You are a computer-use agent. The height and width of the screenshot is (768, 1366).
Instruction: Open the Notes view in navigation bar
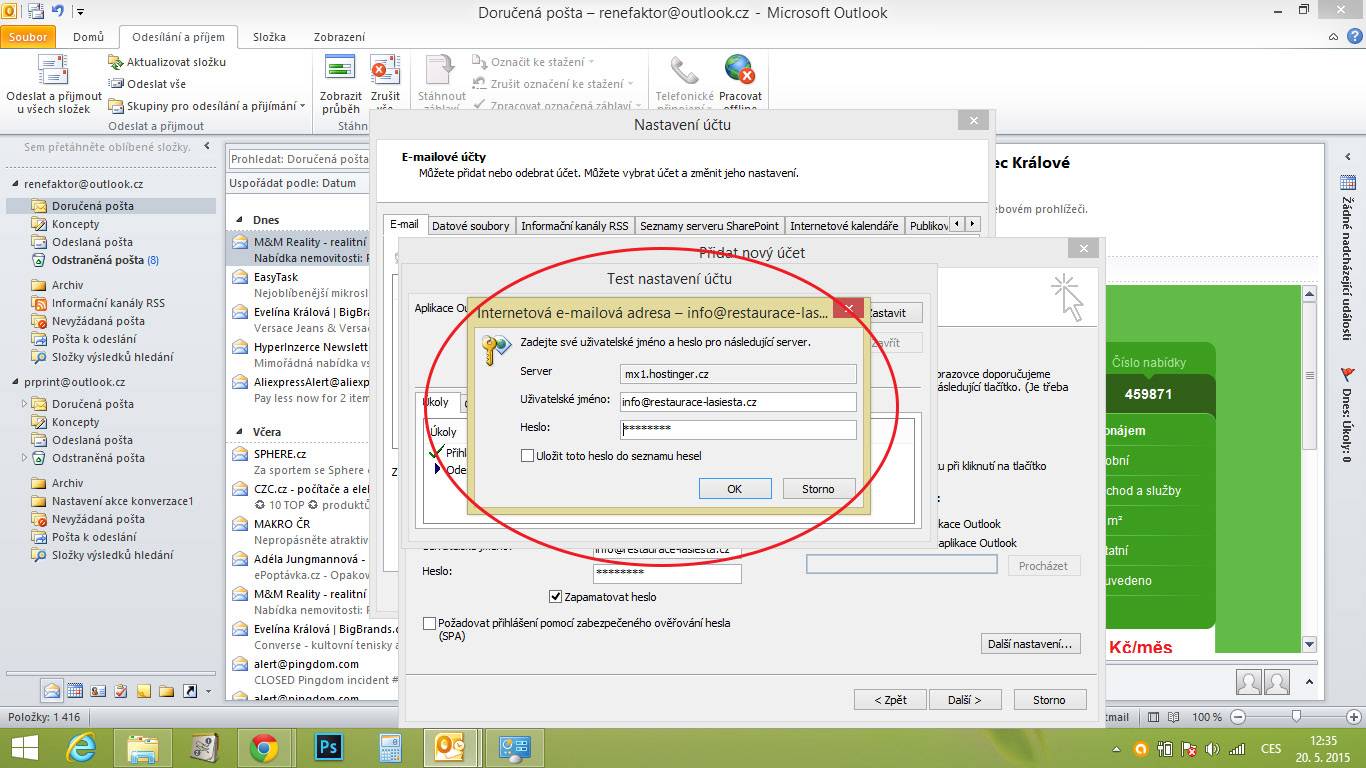[144, 690]
